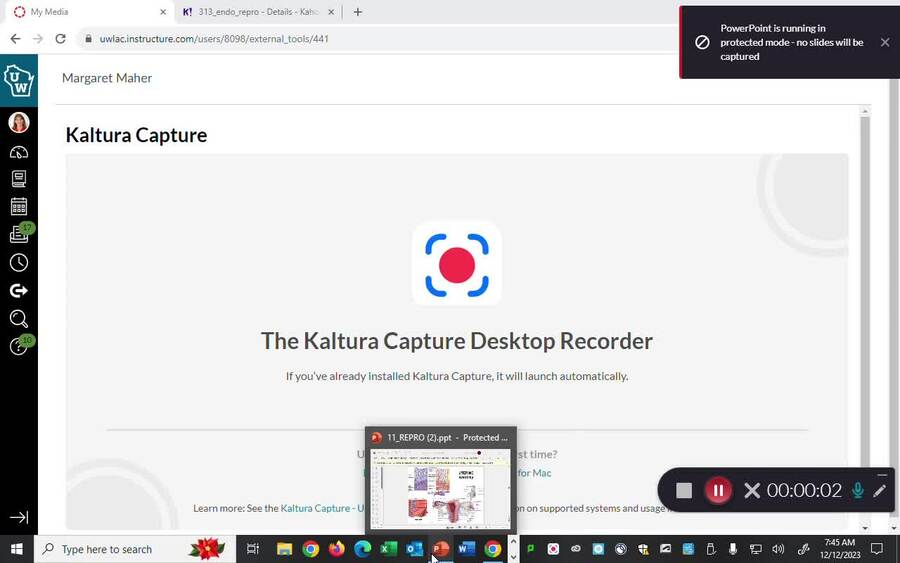Open the Account avatar in Canvas sidebar
Viewport: 900px width, 563px height.
click(x=19, y=122)
